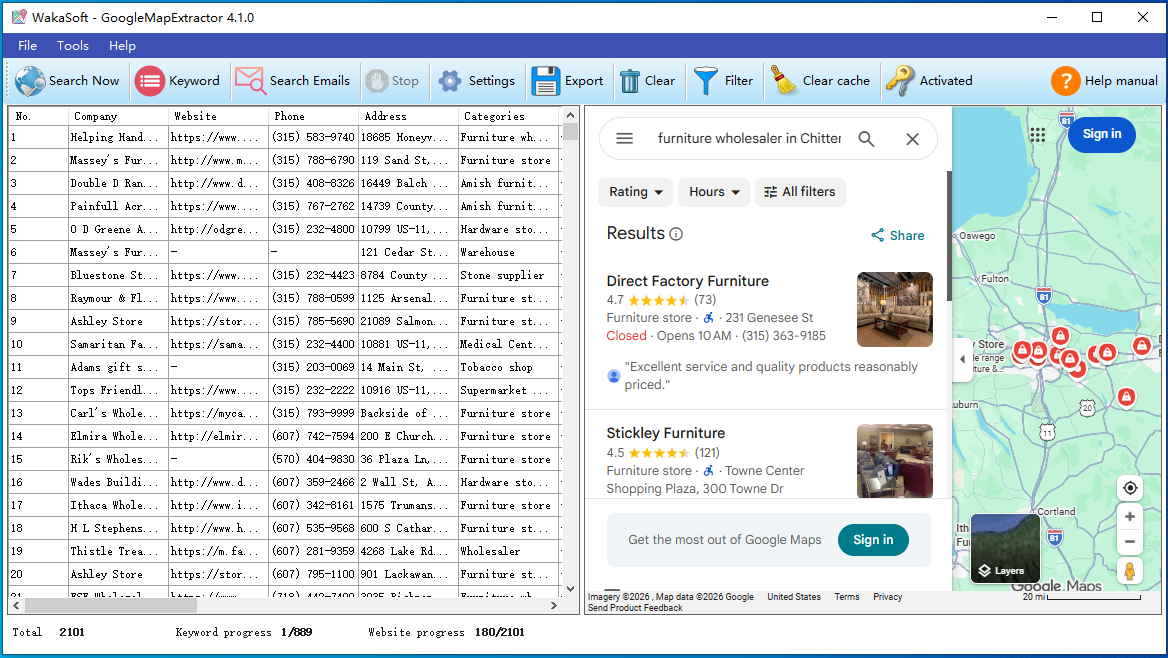1168x658 pixels.
Task: Open All filters panel
Action: [x=800, y=192]
